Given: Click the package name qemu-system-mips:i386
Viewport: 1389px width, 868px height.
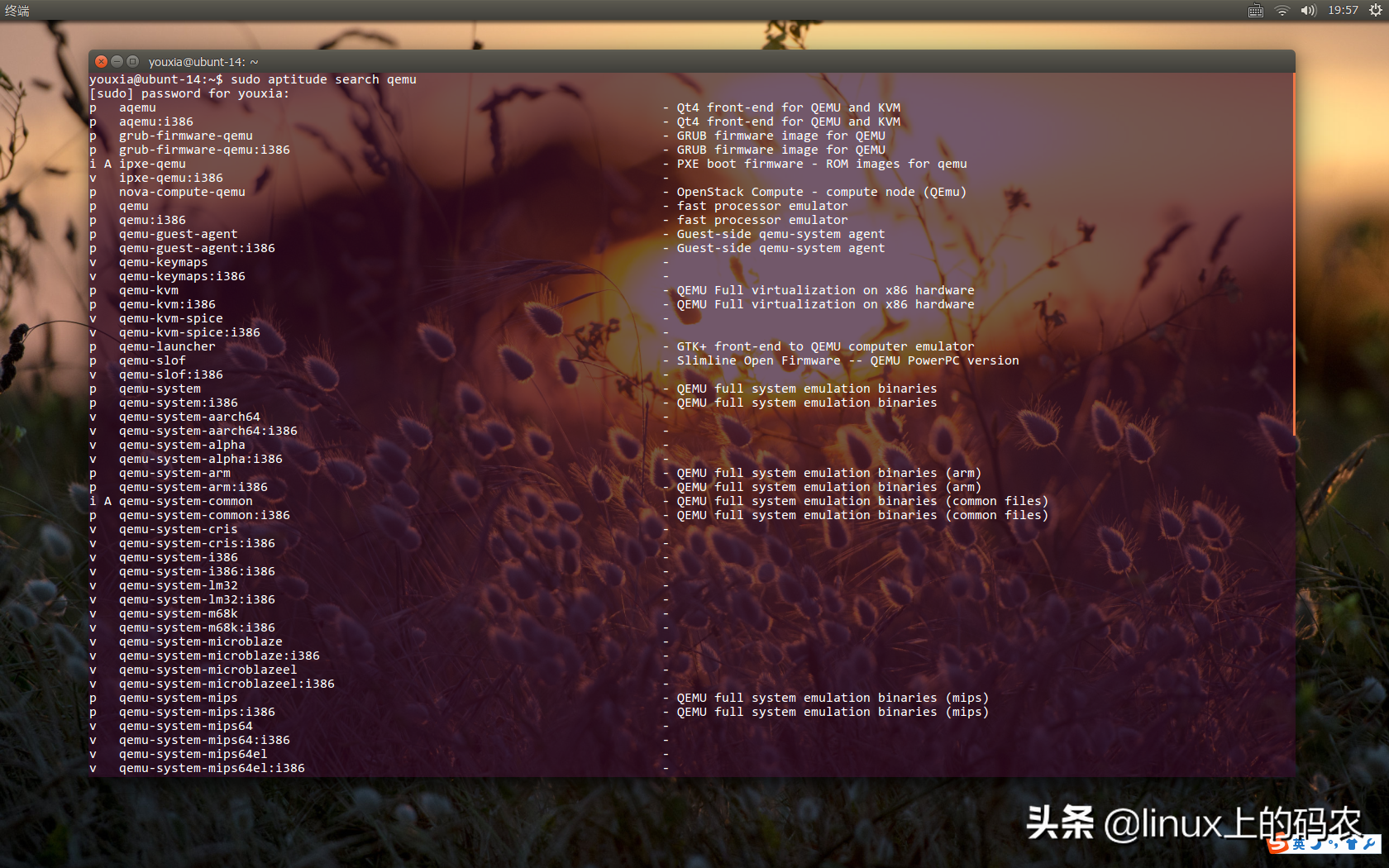Looking at the screenshot, I should pyautogui.click(x=197, y=712).
